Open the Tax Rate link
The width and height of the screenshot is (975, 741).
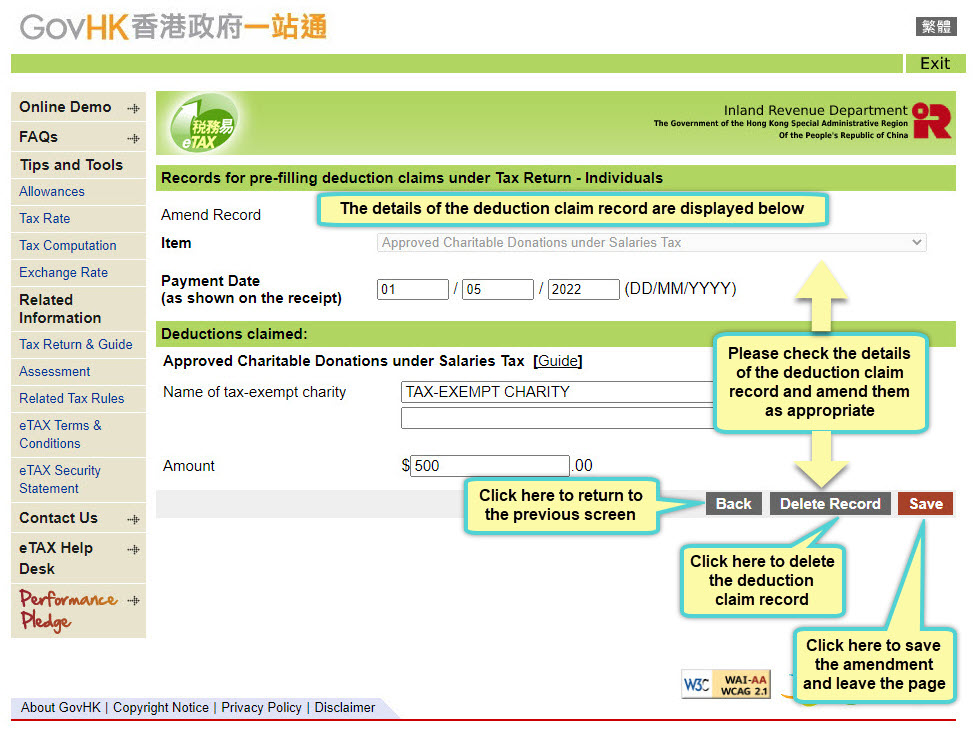pos(45,218)
